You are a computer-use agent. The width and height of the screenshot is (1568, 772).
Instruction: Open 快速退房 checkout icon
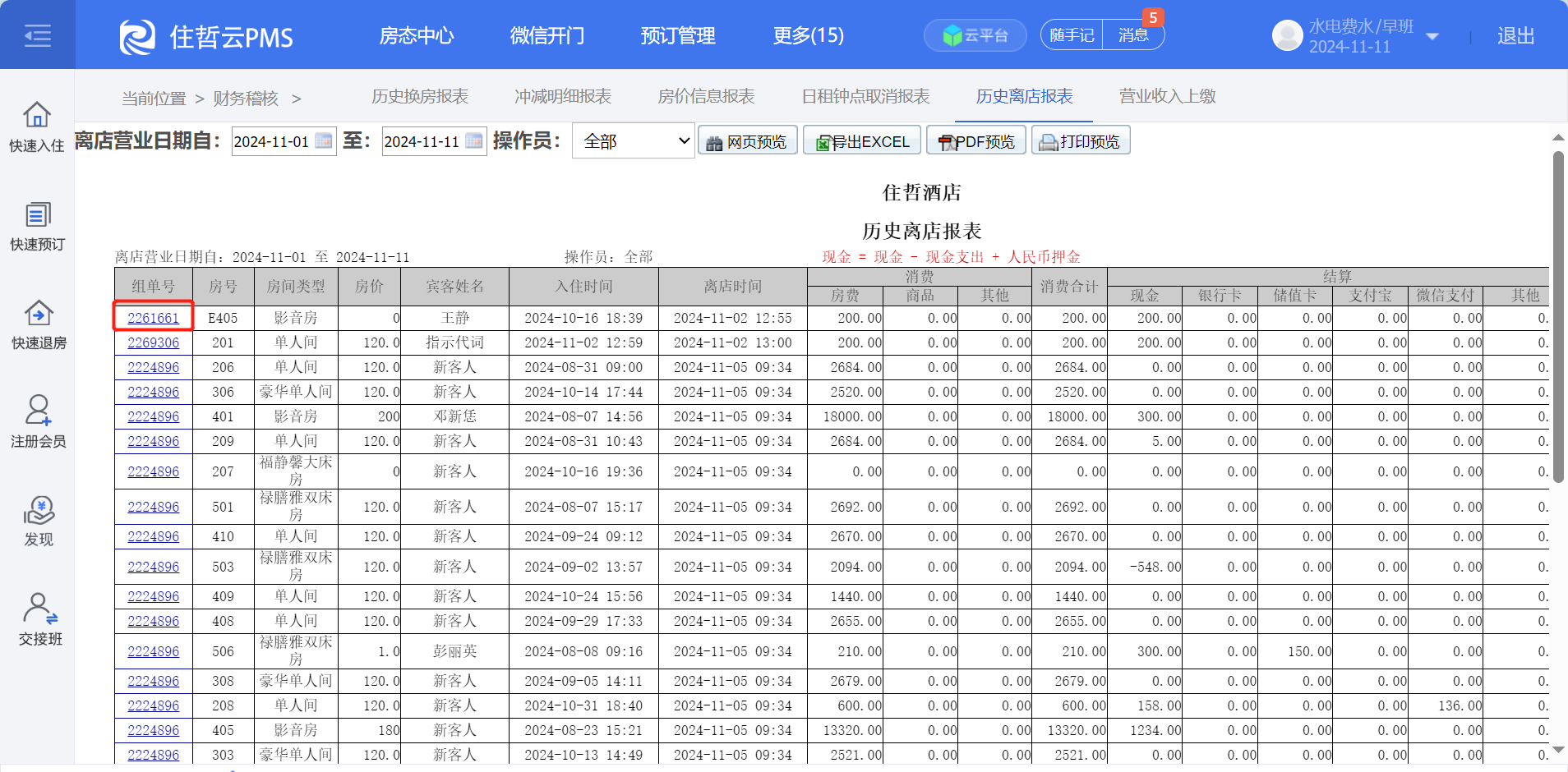39,313
